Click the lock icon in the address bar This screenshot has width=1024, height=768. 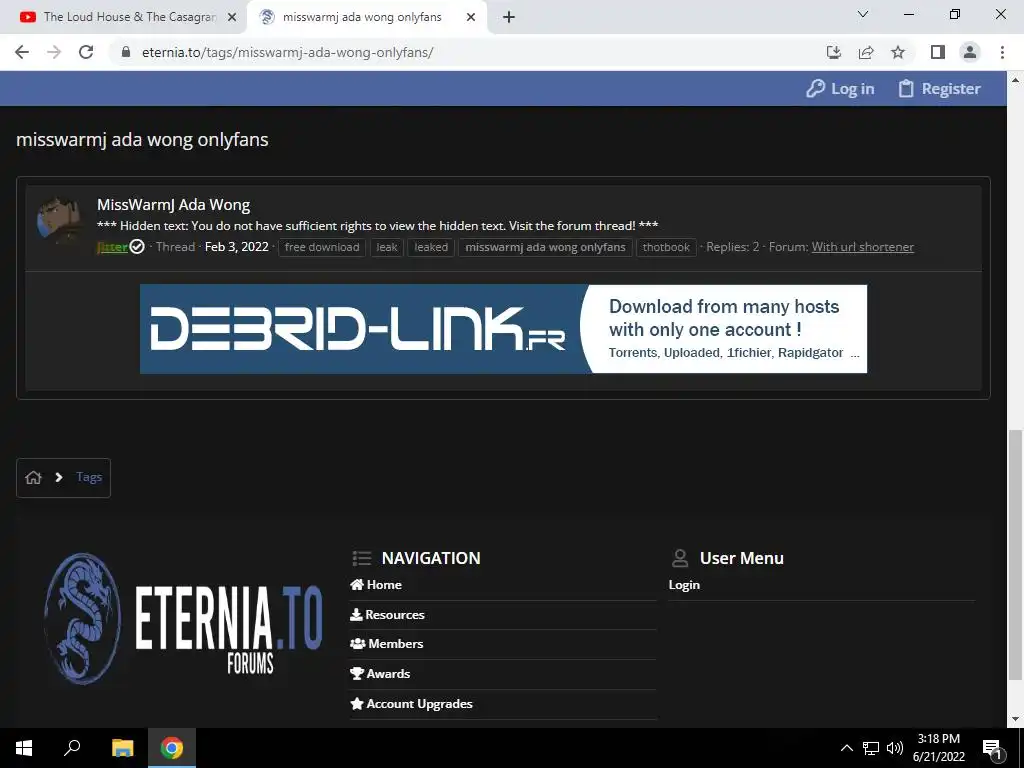coord(126,52)
